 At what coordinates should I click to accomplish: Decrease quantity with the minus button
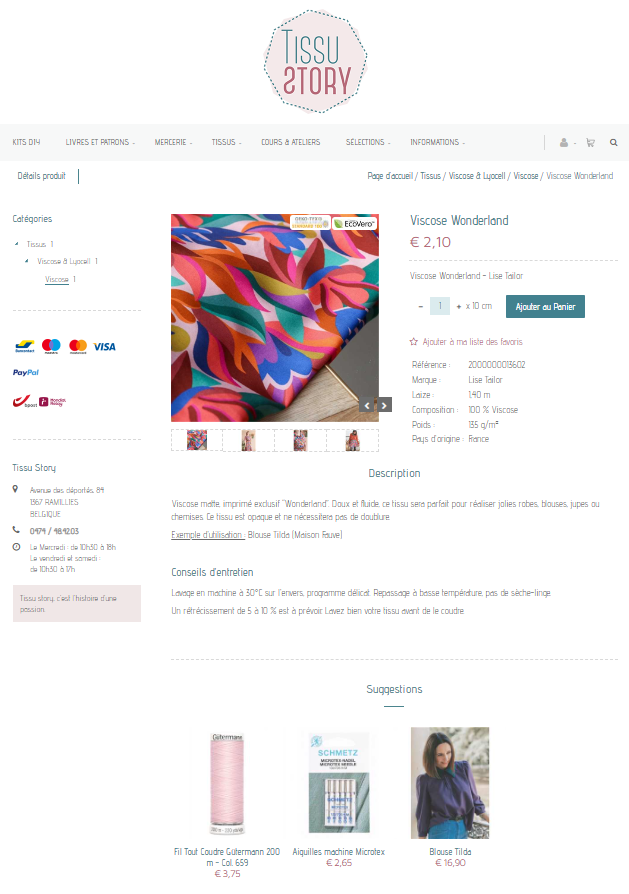point(420,307)
